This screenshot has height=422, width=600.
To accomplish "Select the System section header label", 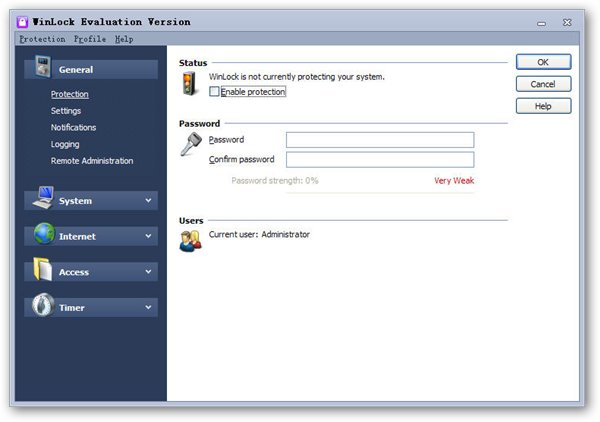I will 75,201.
